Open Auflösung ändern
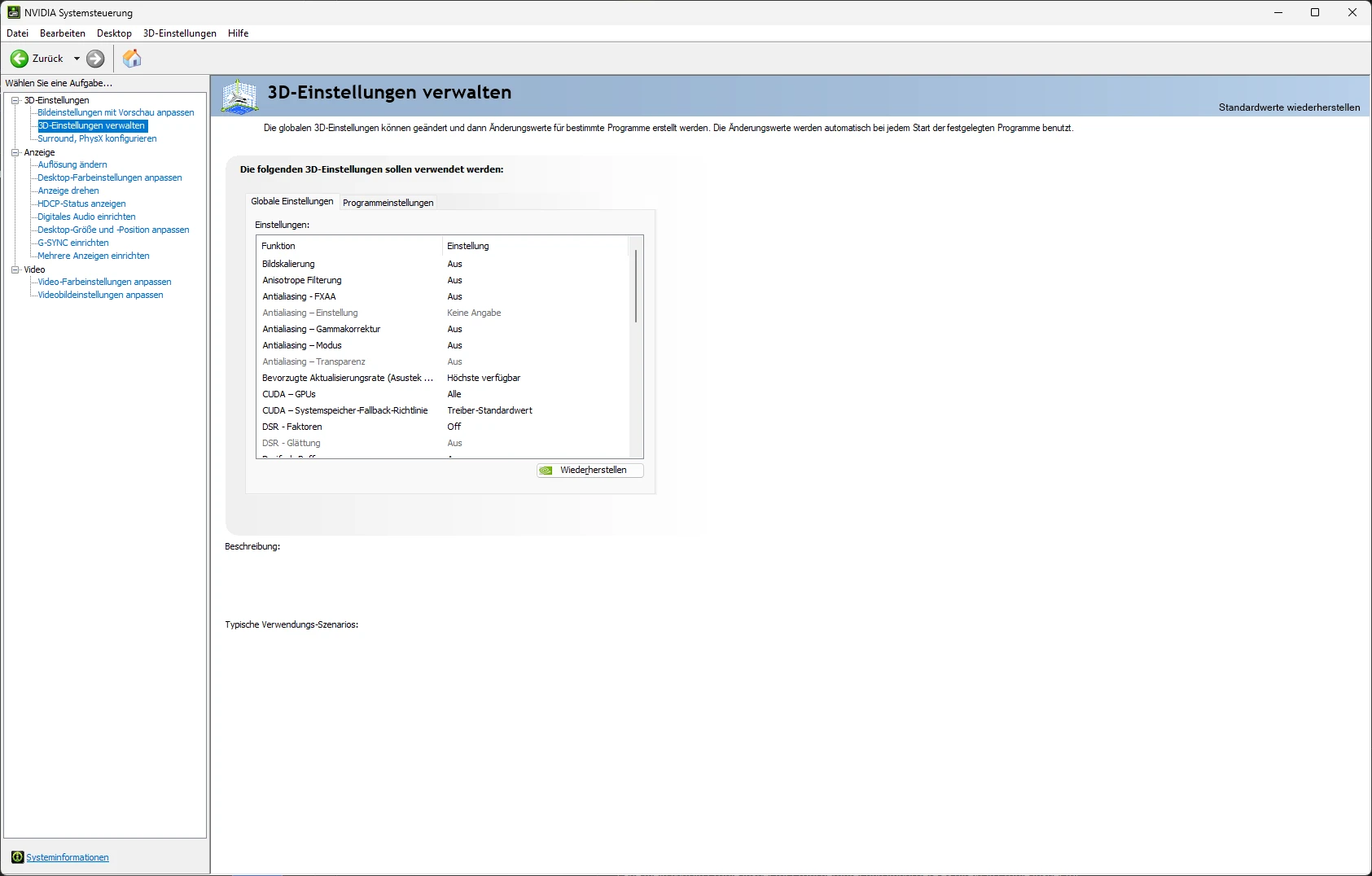Screen dimensions: 1372x876 point(72,164)
